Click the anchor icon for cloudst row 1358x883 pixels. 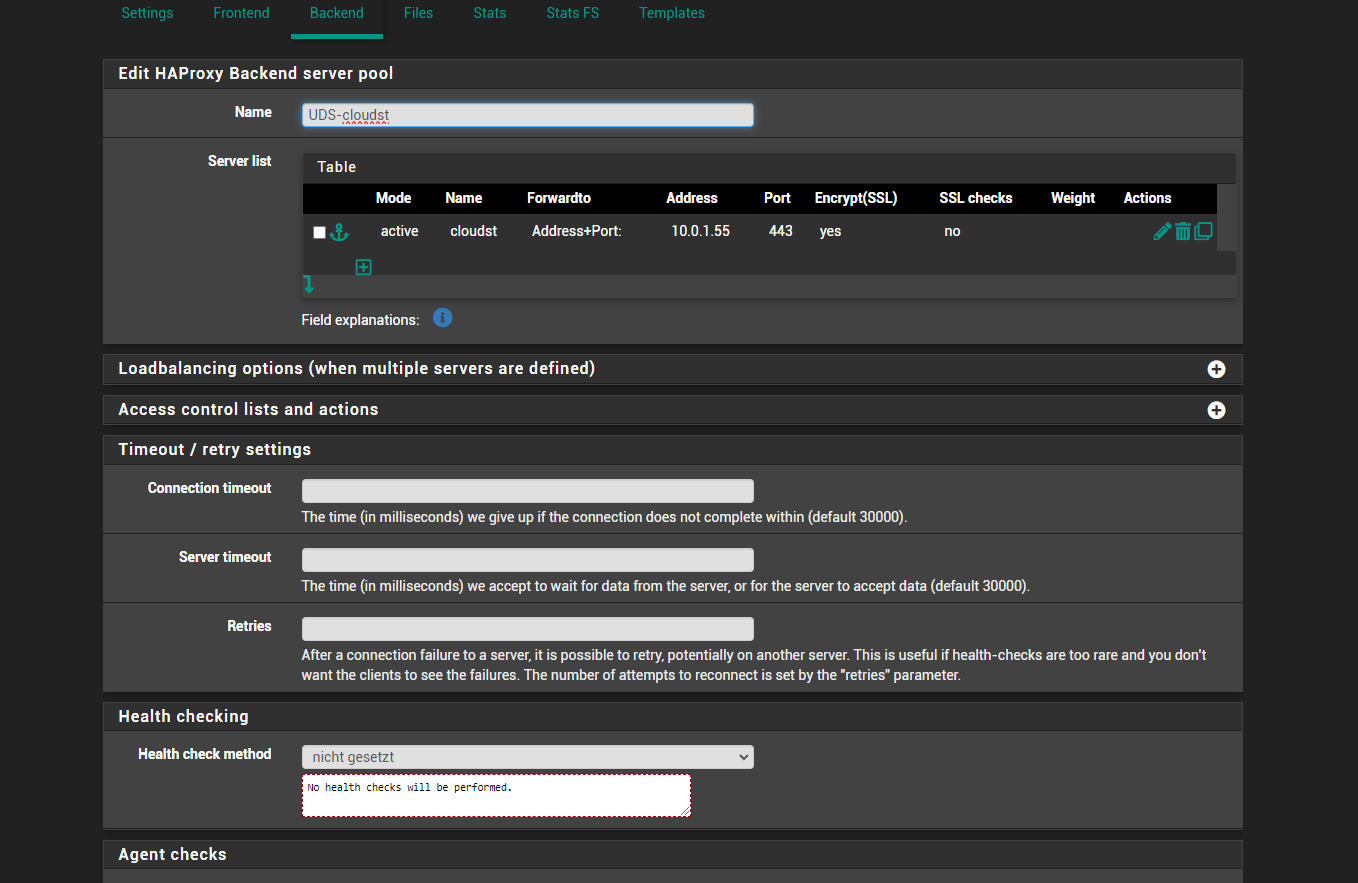(x=339, y=232)
